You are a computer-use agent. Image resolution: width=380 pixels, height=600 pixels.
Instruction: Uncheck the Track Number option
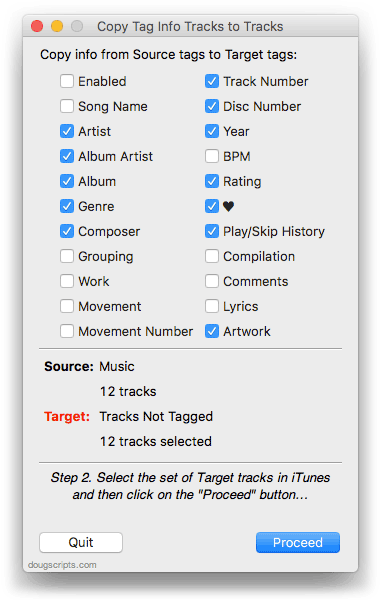212,82
